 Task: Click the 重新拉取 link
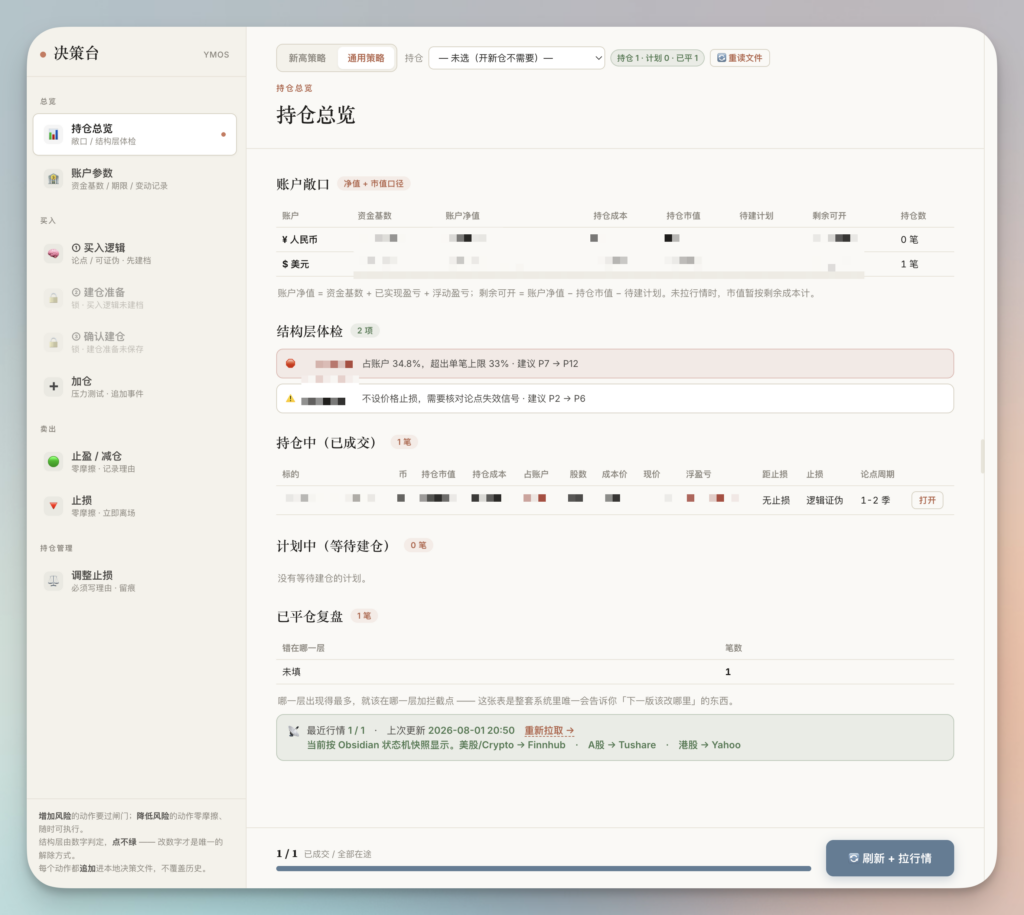[549, 730]
